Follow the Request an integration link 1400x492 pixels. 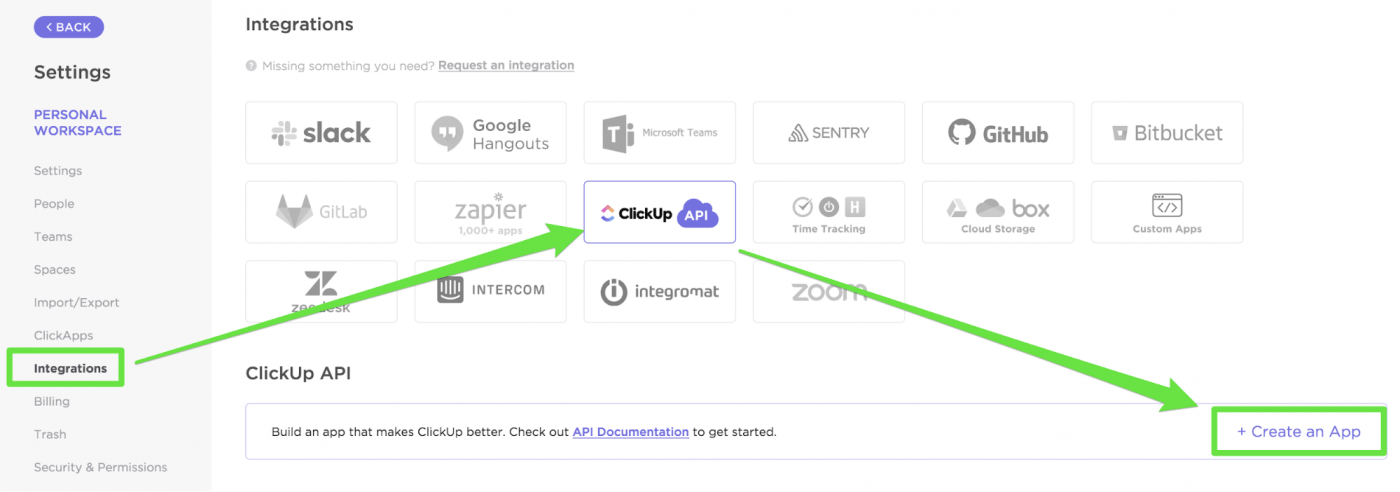506,65
